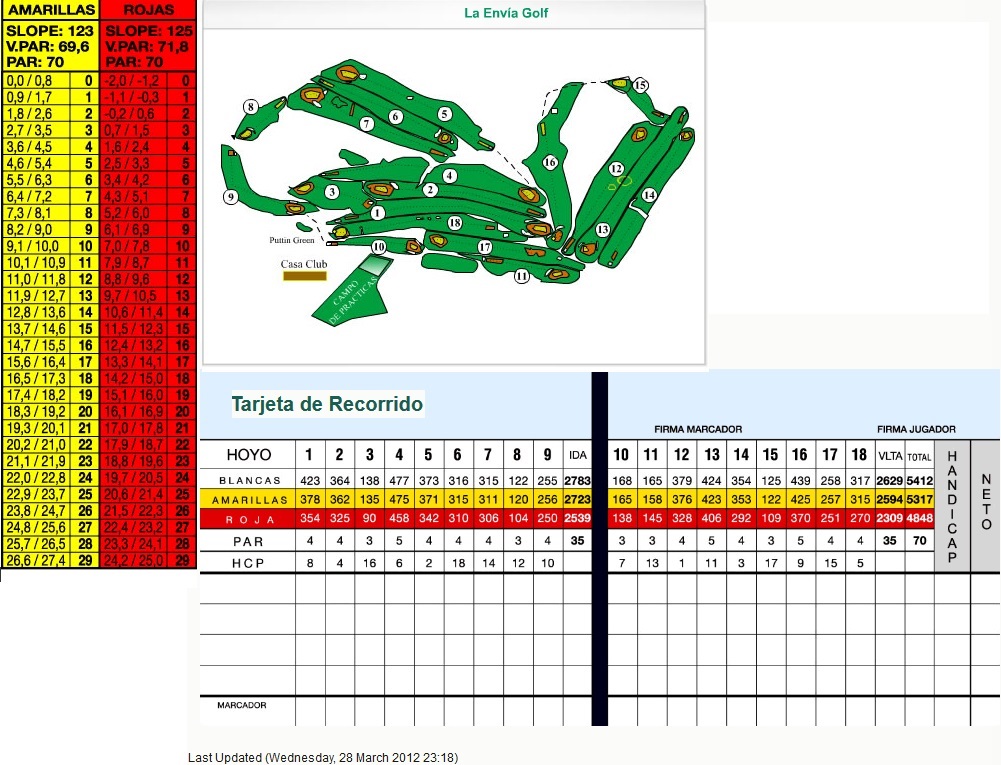Viewport: 1001px width, 765px height.
Task: Click the FIRMA JUGADOR label
Action: [x=916, y=429]
